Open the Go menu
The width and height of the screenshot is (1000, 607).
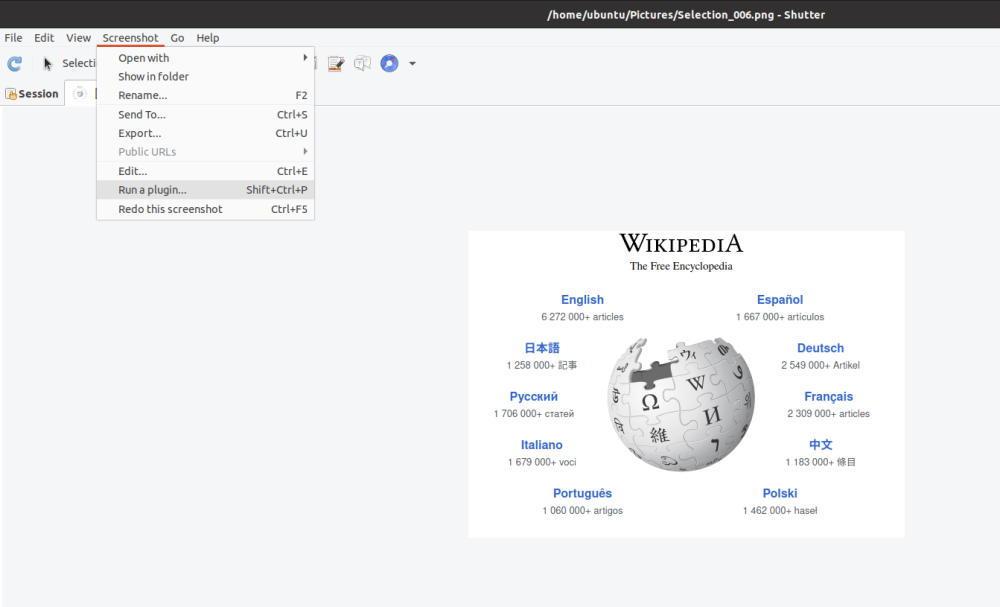point(177,38)
